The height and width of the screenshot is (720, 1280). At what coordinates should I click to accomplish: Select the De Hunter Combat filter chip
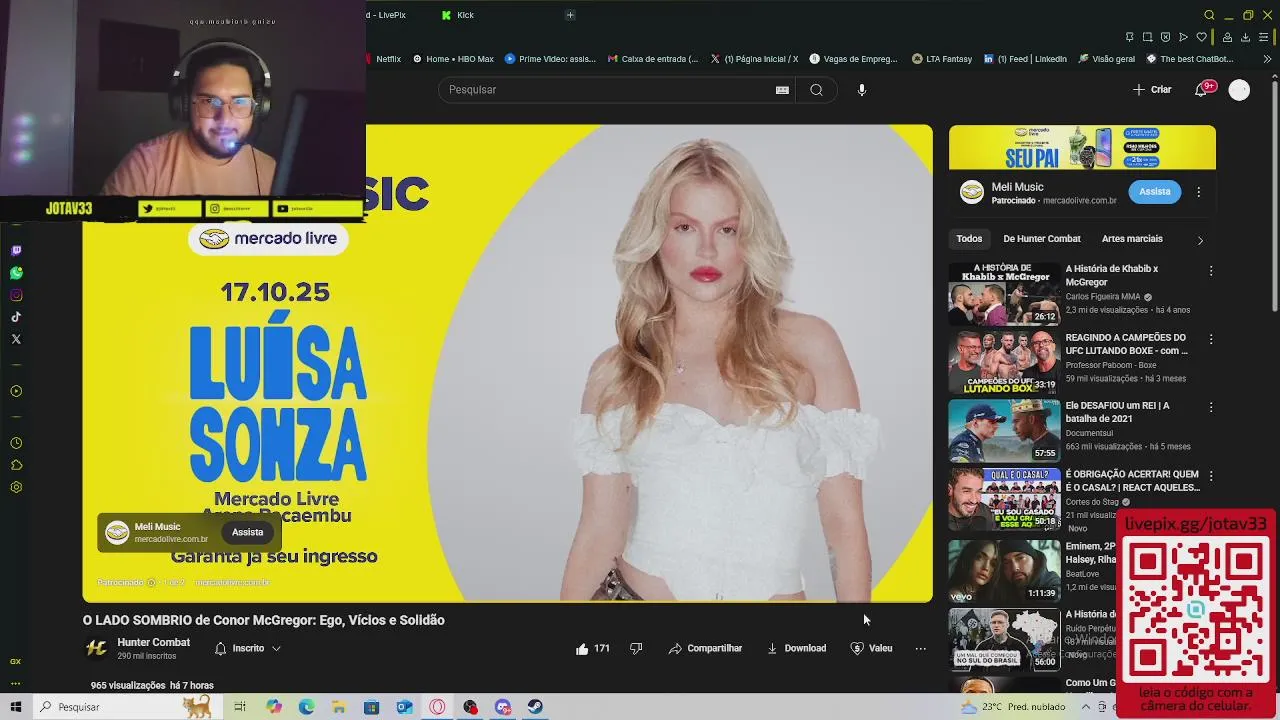pos(1042,239)
